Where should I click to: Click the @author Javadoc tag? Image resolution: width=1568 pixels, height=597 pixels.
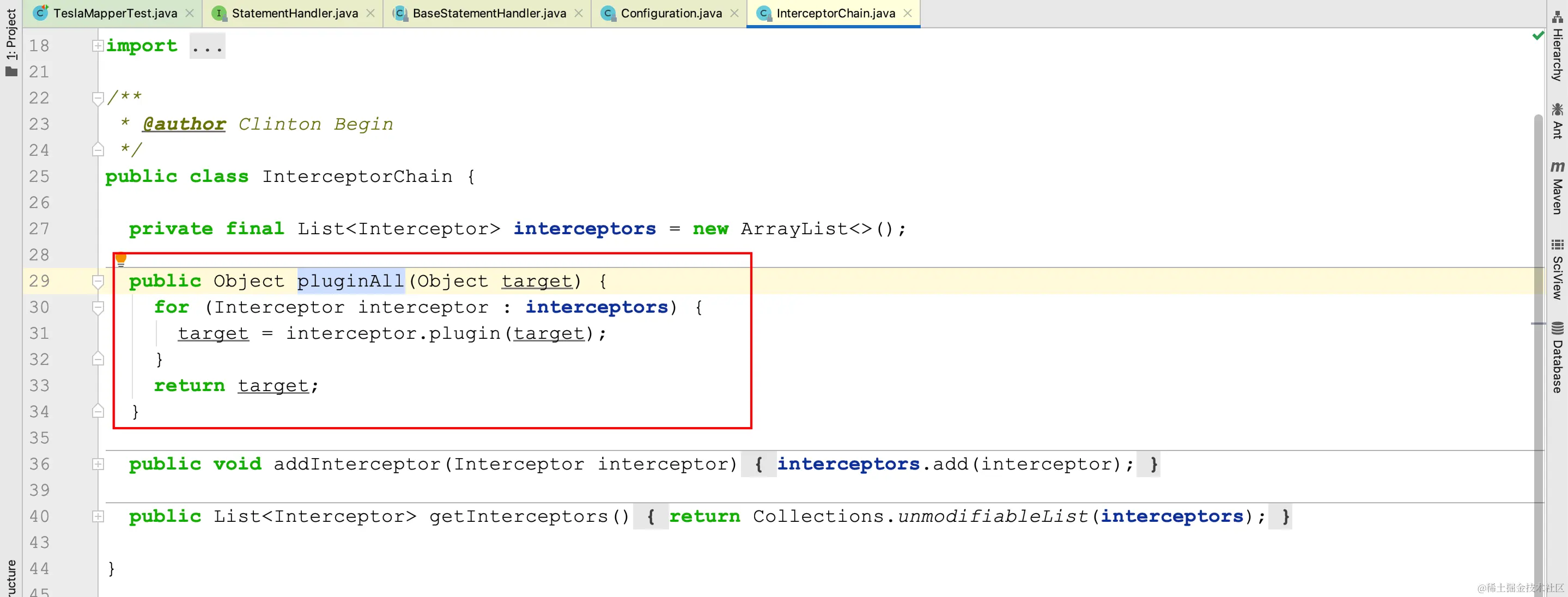pyautogui.click(x=184, y=124)
